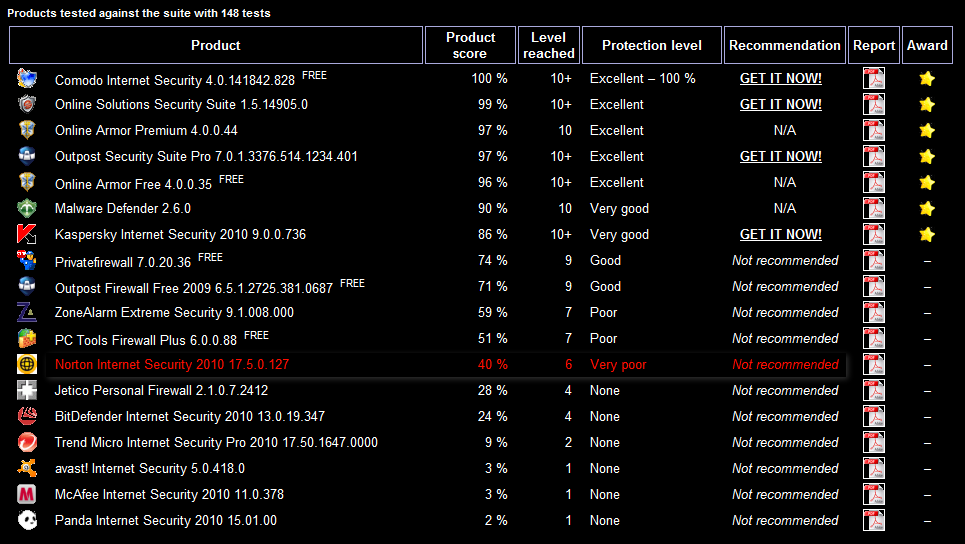This screenshot has height=544, width=965.
Task: Click the McAfee Internet Security product icon
Action: pyautogui.click(x=26, y=494)
